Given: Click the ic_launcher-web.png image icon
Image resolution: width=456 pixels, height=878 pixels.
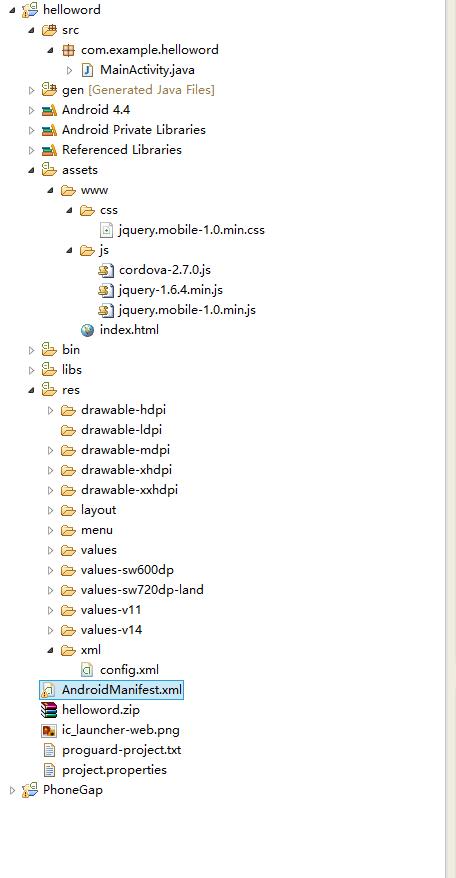Looking at the screenshot, I should click(x=49, y=730).
